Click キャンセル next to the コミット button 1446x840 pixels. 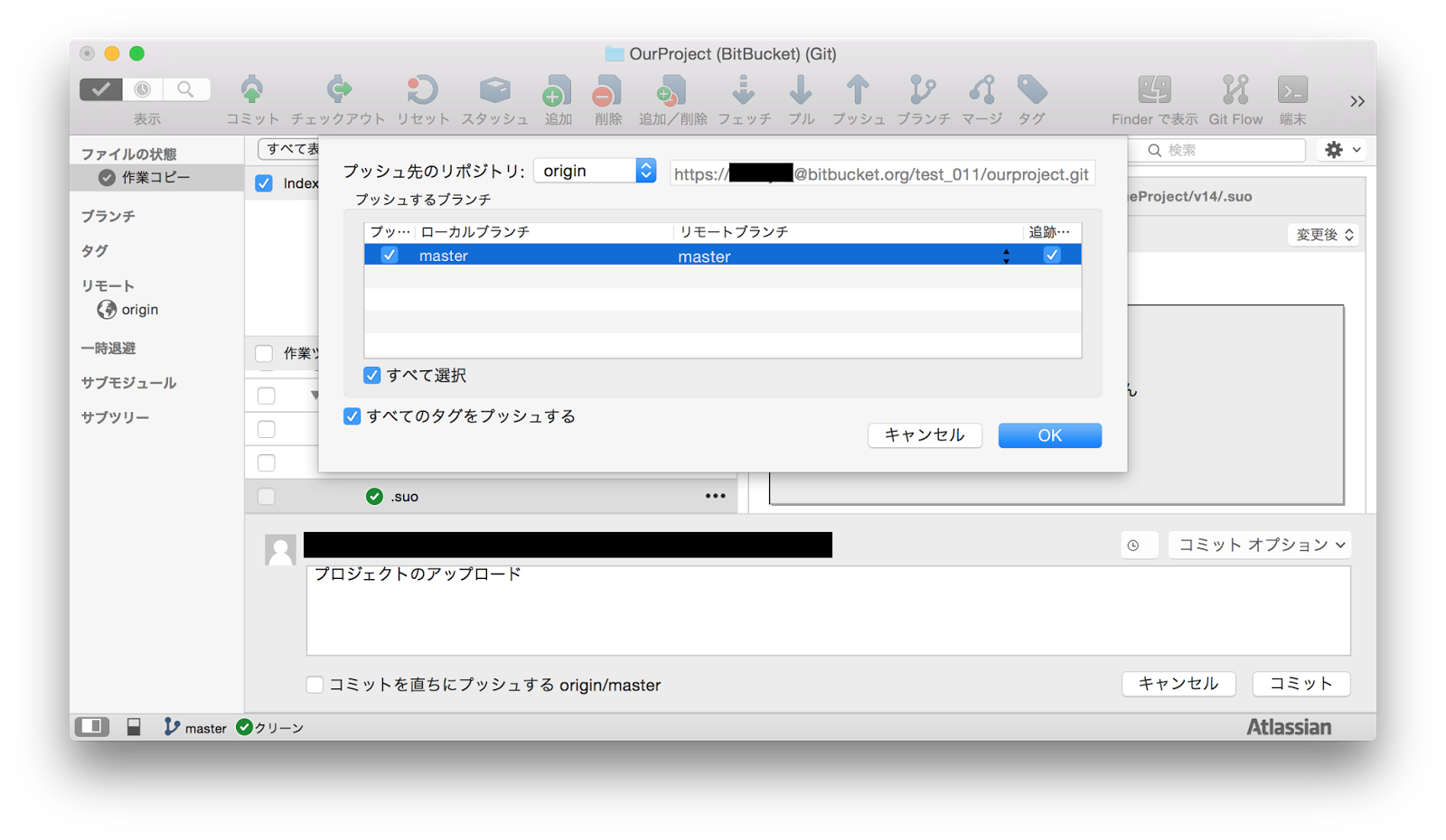(1178, 684)
